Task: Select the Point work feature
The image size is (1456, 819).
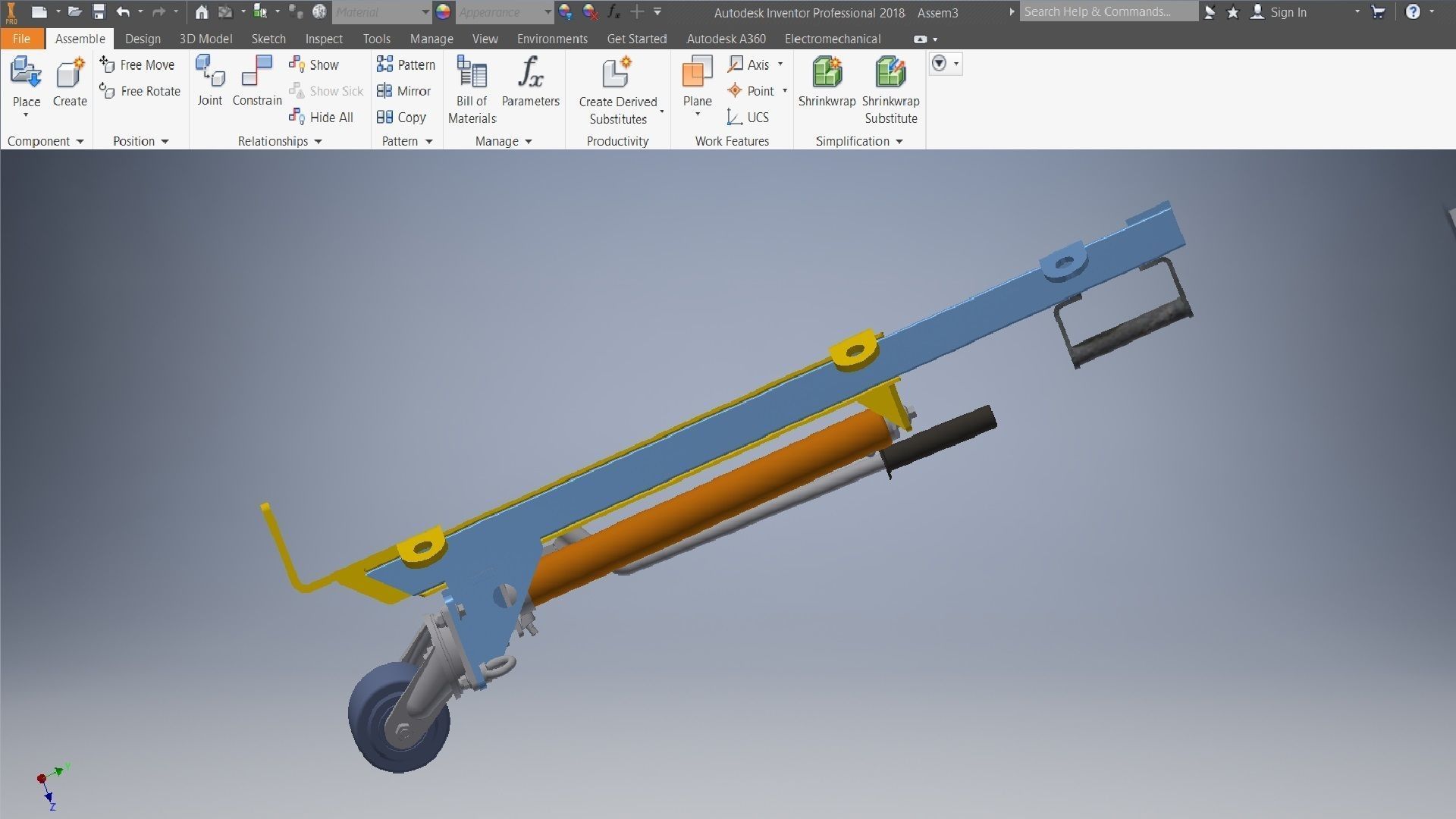Action: tap(751, 91)
